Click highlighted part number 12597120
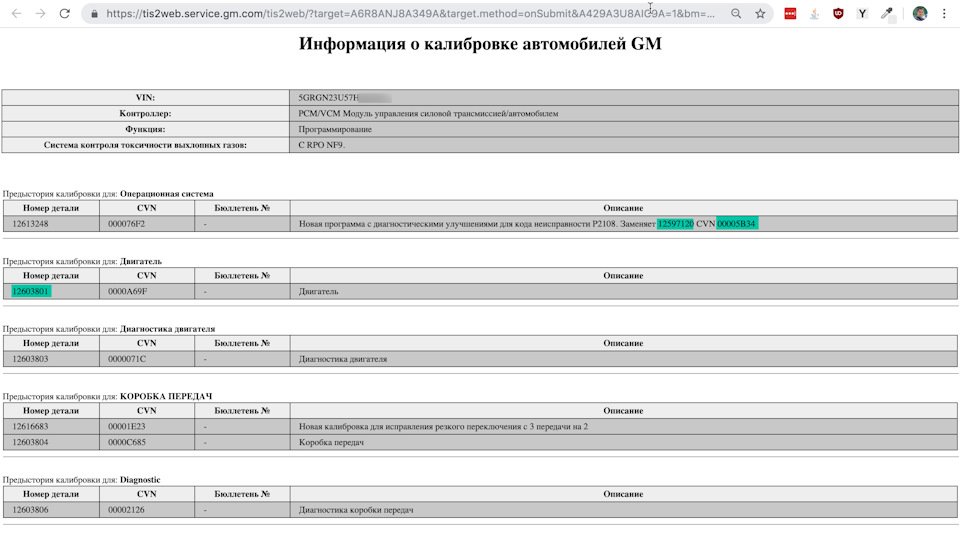The width and height of the screenshot is (960, 542). pyautogui.click(x=675, y=224)
